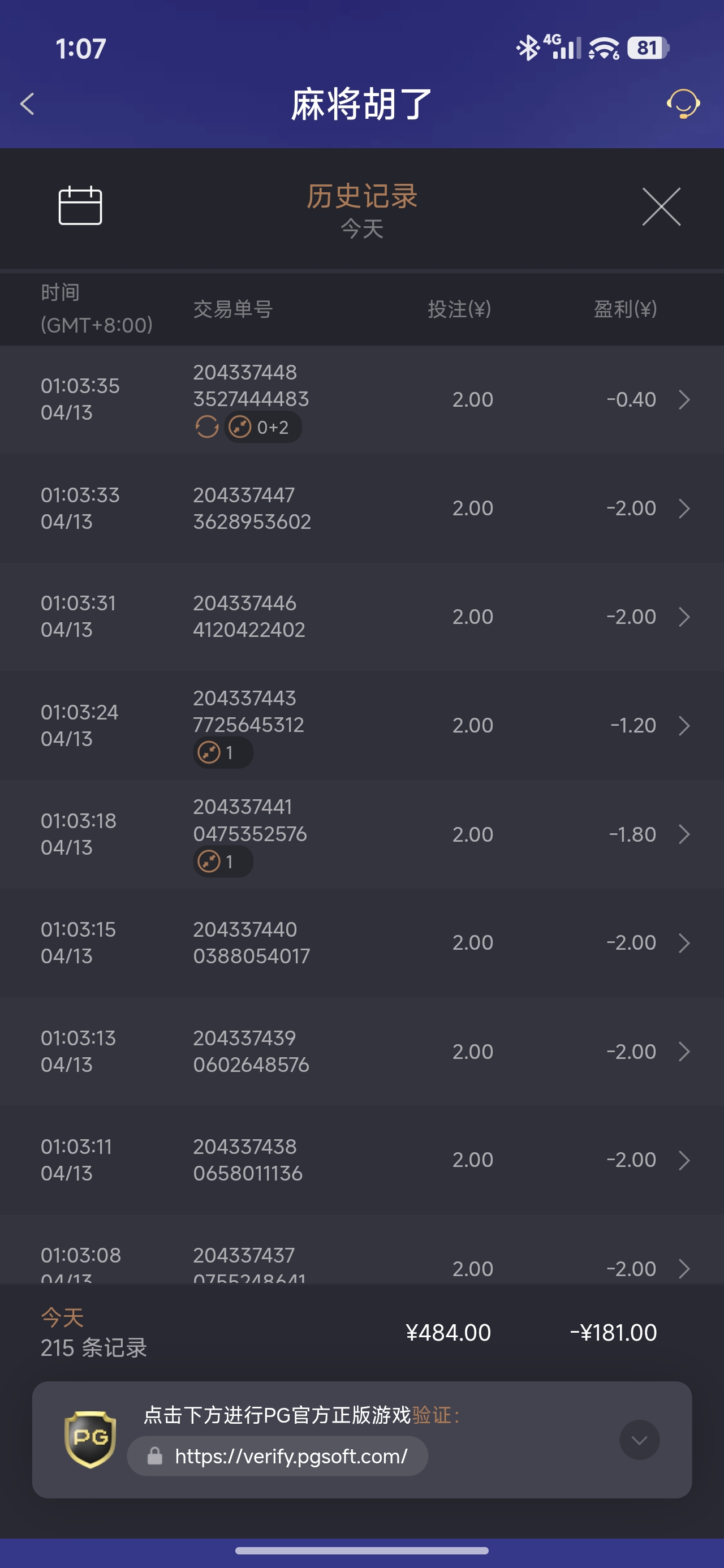This screenshot has height=1568, width=724.
Task: Expand details for 01:03:35 record
Action: click(x=684, y=400)
